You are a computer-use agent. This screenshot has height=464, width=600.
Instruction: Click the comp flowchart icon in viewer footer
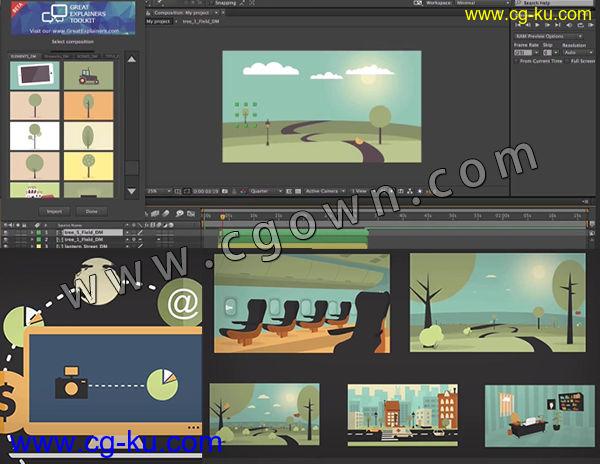tap(410, 191)
